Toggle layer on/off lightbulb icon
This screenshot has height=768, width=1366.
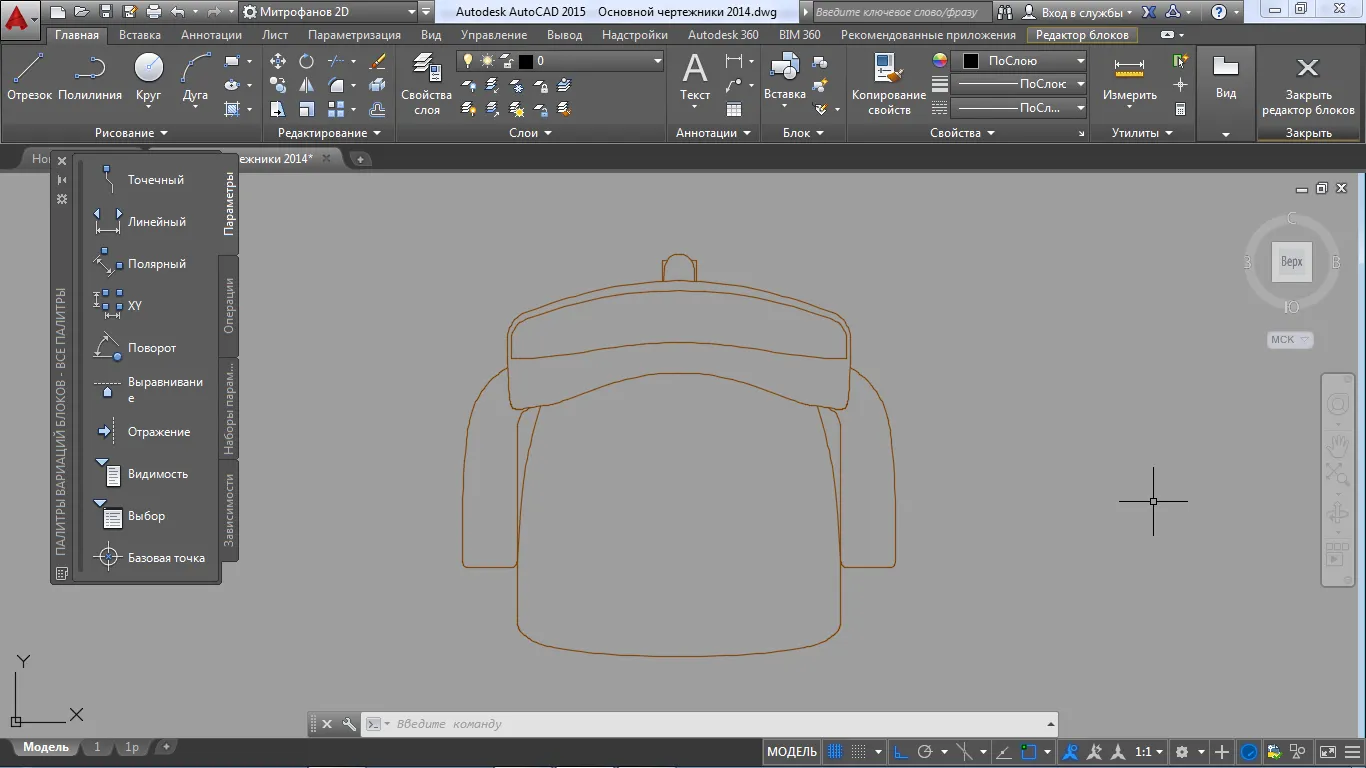coord(467,61)
